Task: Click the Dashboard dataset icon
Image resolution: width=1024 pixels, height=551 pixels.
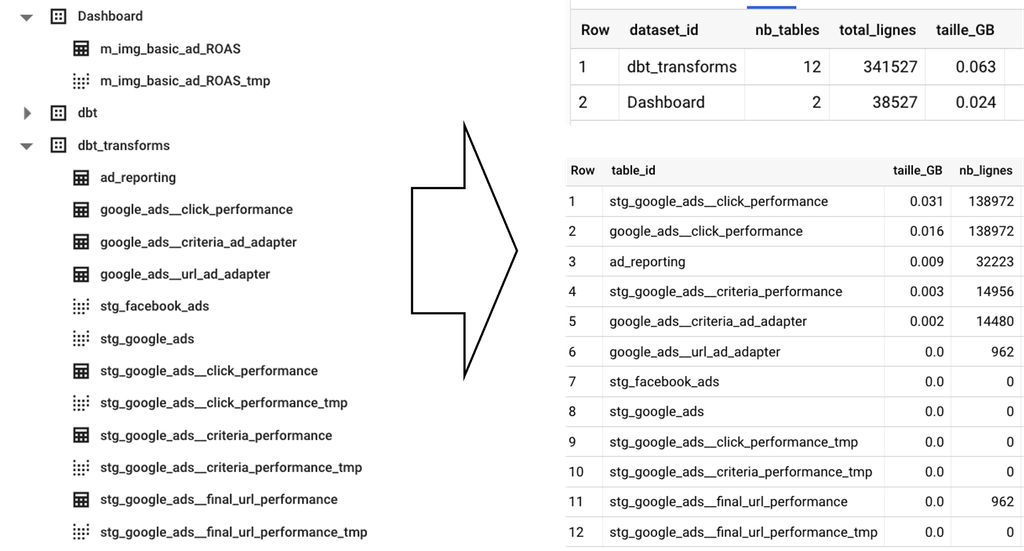Action: [58, 16]
